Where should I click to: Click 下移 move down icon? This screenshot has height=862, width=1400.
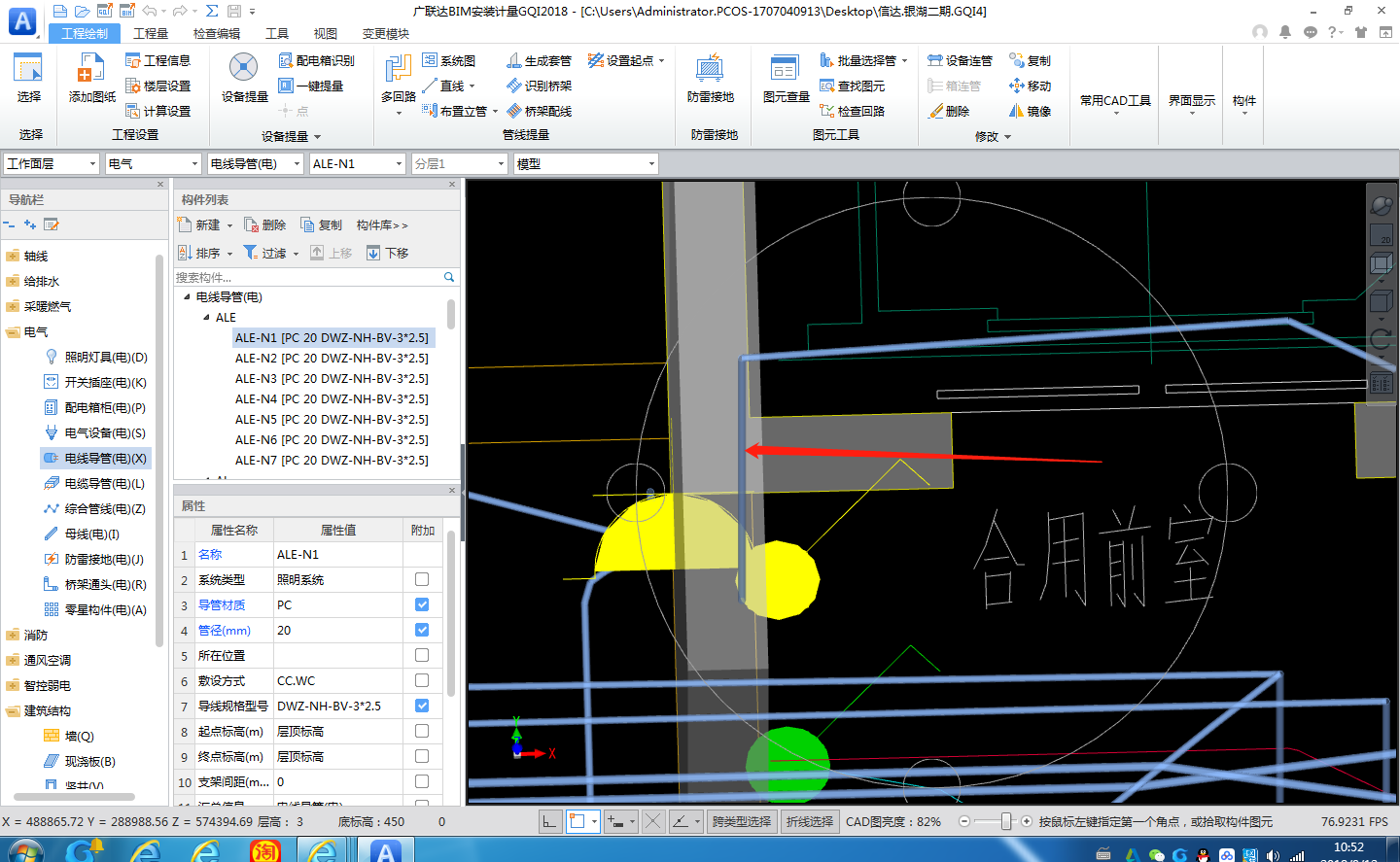coord(373,253)
